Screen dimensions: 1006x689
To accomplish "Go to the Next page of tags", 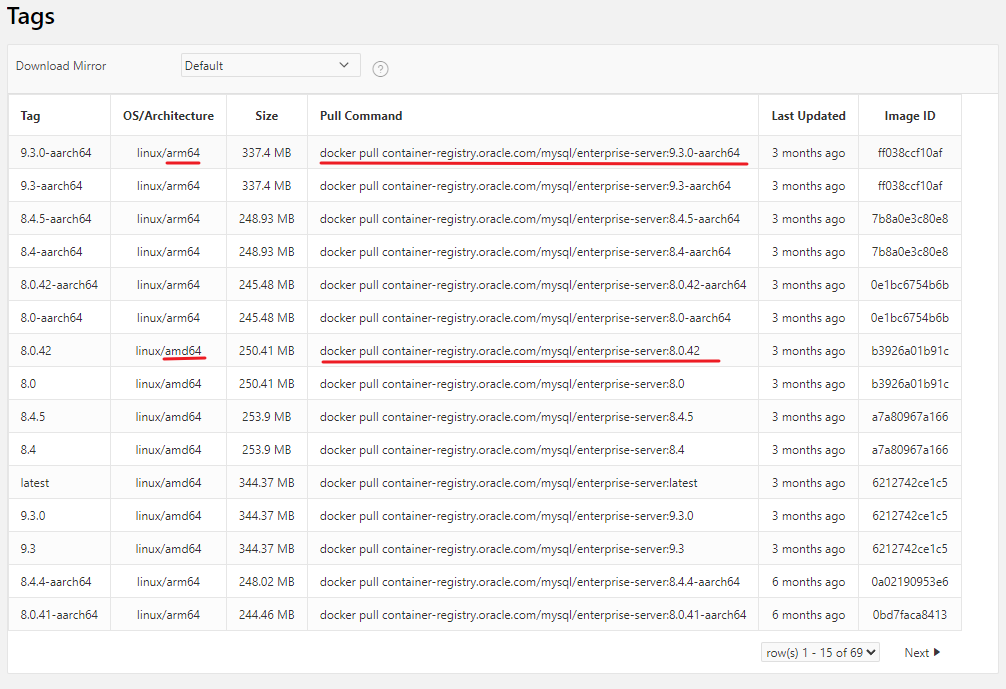I will point(922,652).
